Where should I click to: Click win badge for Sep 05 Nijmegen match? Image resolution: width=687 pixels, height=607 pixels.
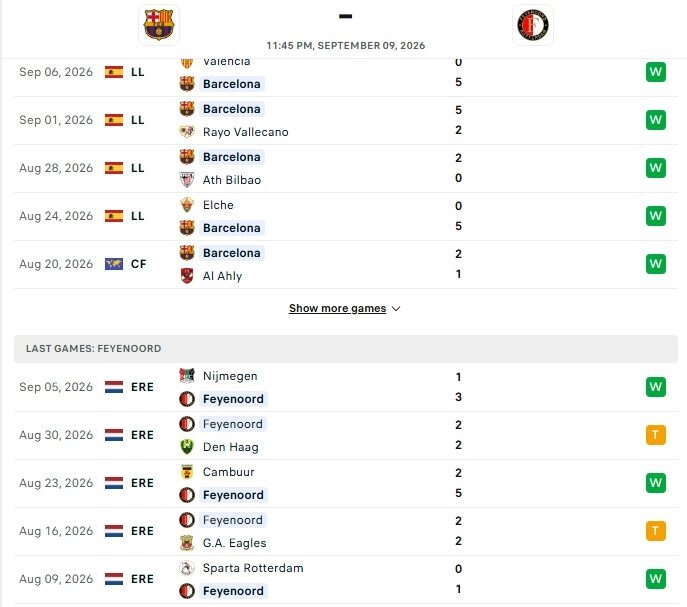655,387
